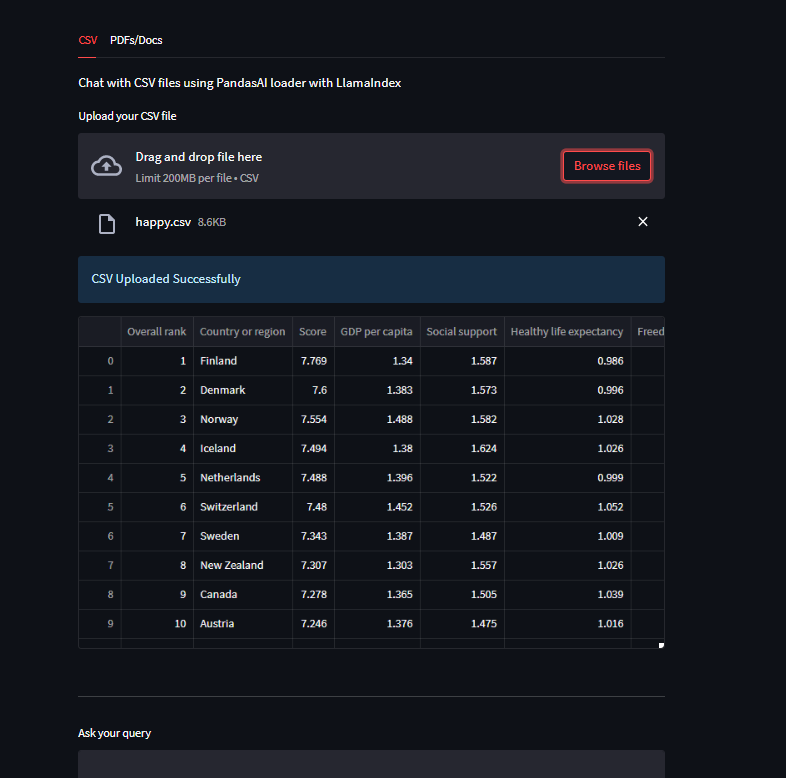Click inside the Ask your query field

[371, 764]
